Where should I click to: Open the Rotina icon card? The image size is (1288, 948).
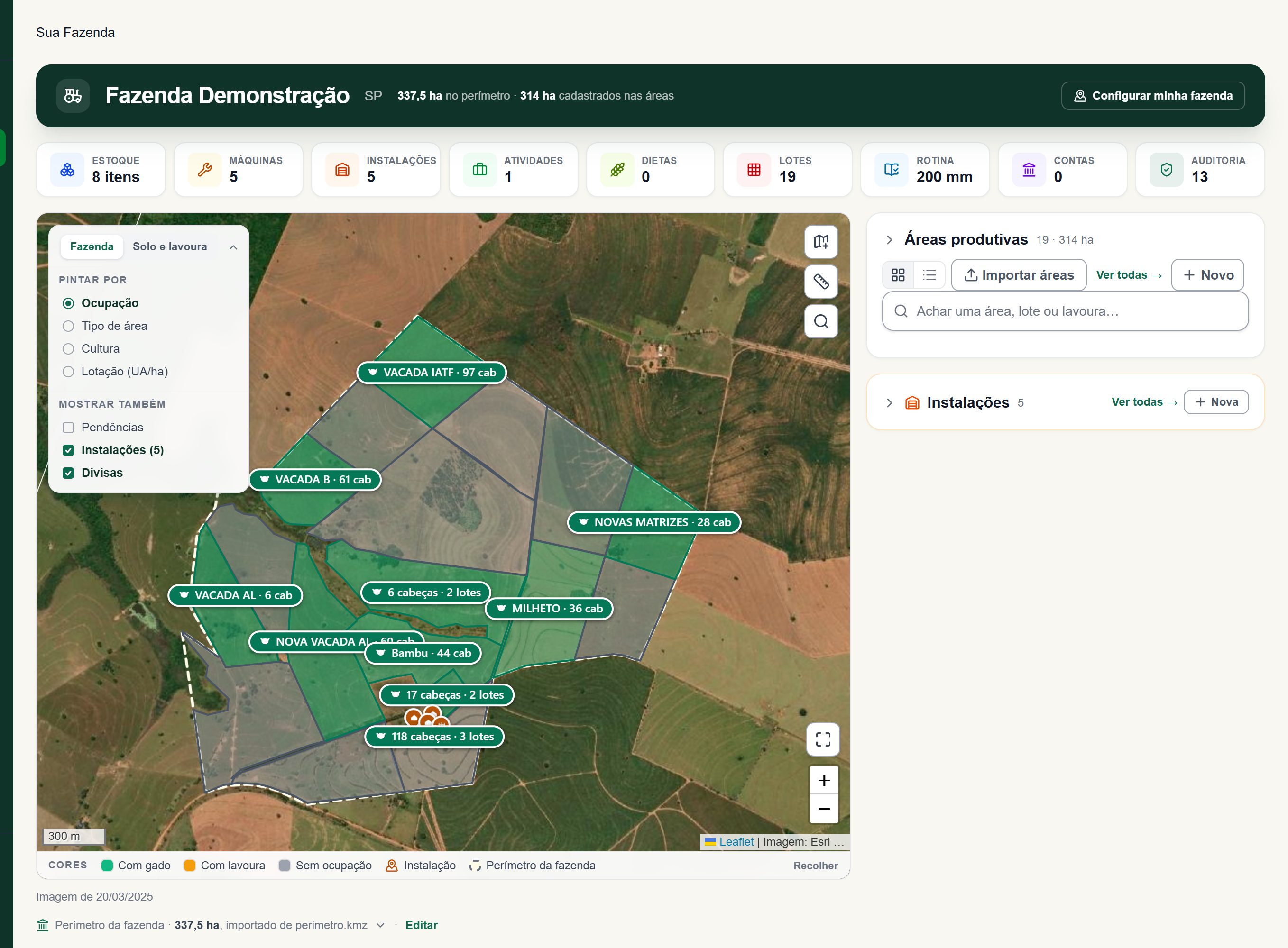click(892, 169)
